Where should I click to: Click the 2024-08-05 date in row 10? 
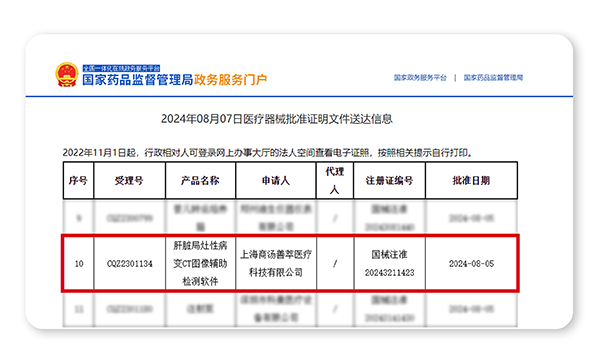pyautogui.click(x=471, y=264)
